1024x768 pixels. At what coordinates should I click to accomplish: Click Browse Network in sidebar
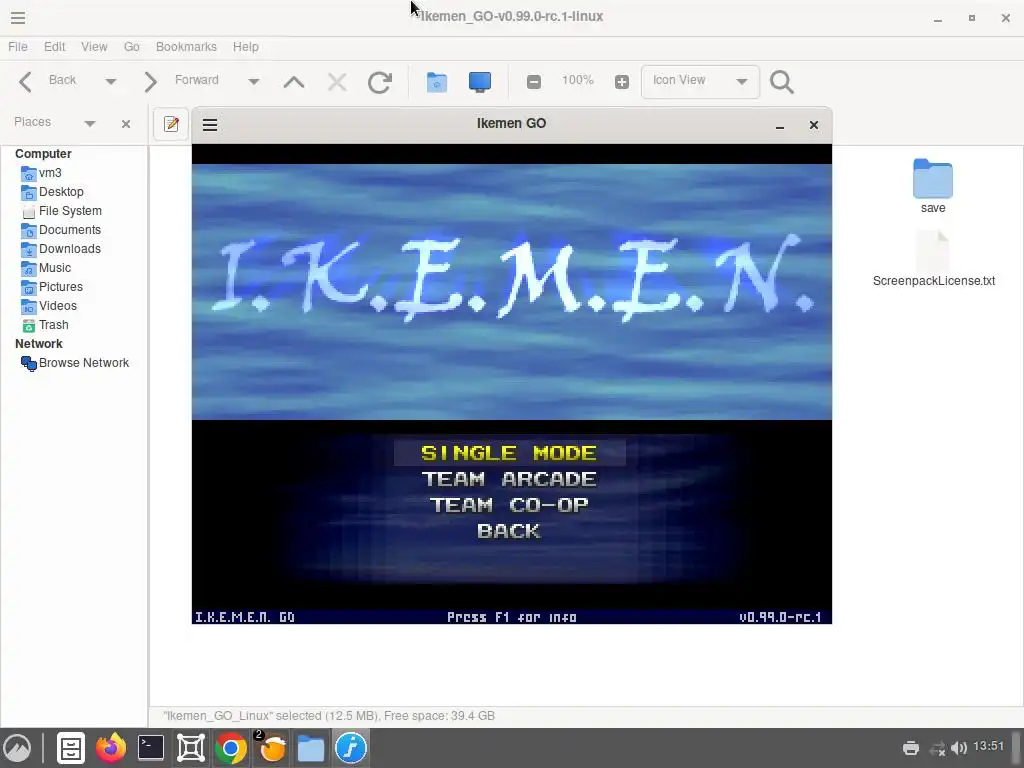tap(75, 363)
